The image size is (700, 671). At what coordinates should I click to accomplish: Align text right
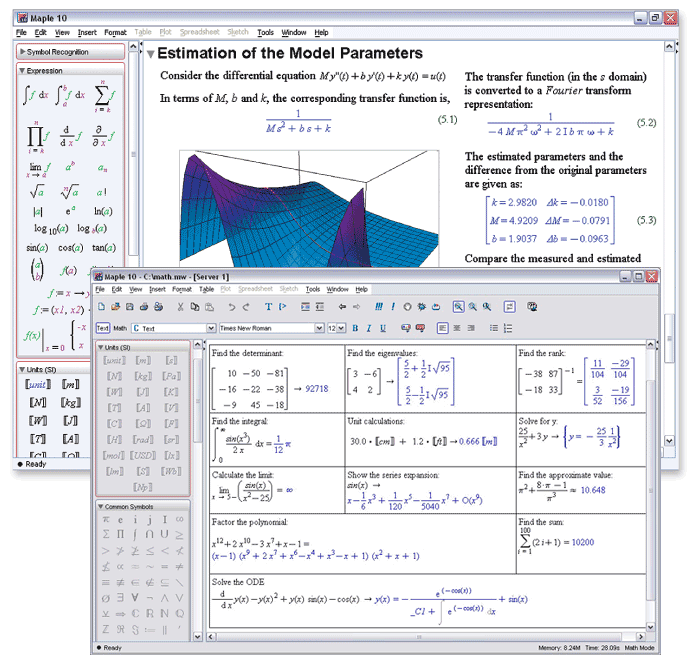click(x=471, y=328)
